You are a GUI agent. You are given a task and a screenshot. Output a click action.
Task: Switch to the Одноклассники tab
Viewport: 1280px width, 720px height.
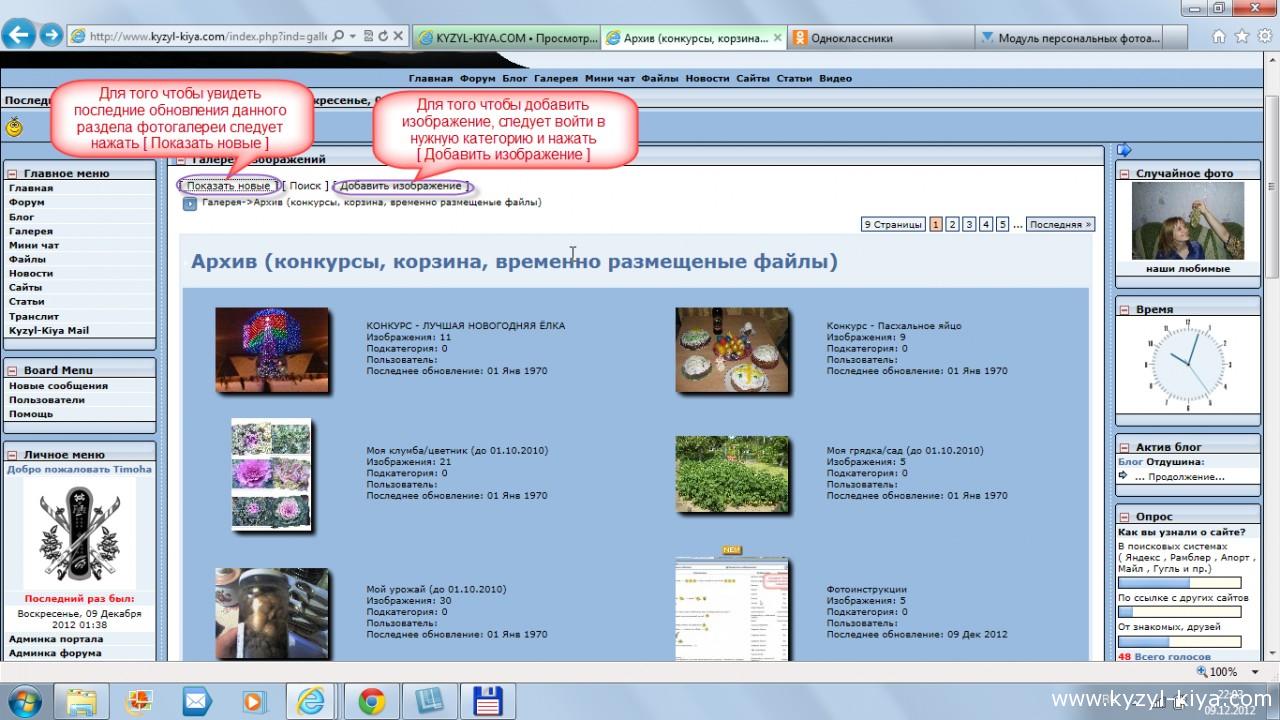(x=881, y=37)
